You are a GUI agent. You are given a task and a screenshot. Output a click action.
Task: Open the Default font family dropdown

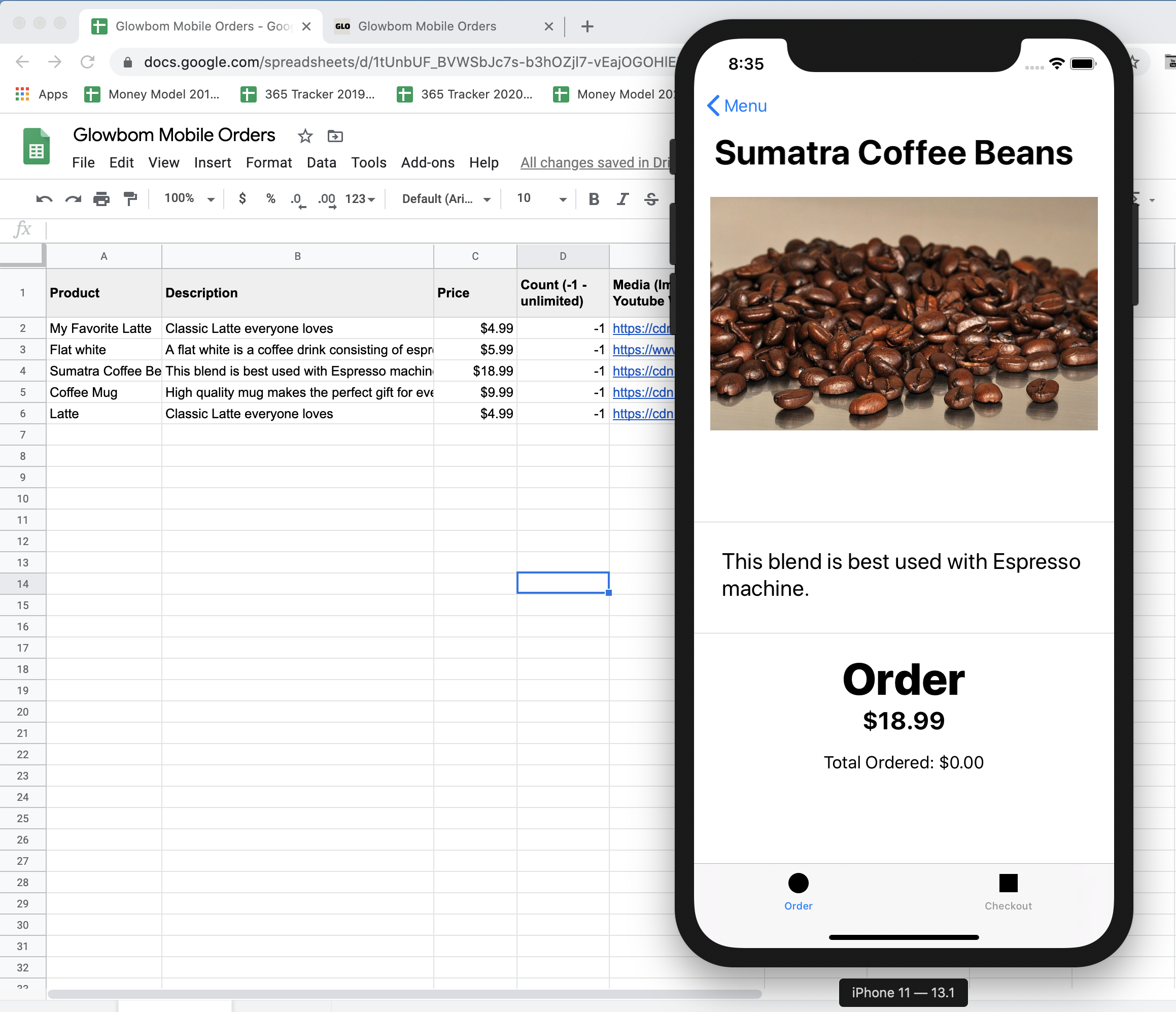446,199
